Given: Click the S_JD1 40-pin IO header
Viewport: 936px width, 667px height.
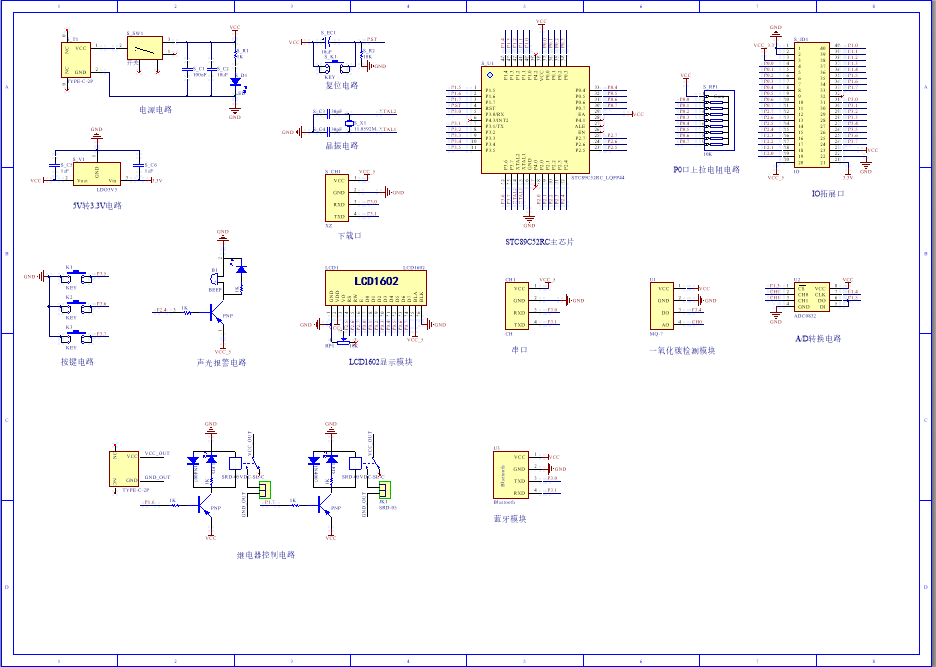Looking at the screenshot, I should click(x=811, y=105).
